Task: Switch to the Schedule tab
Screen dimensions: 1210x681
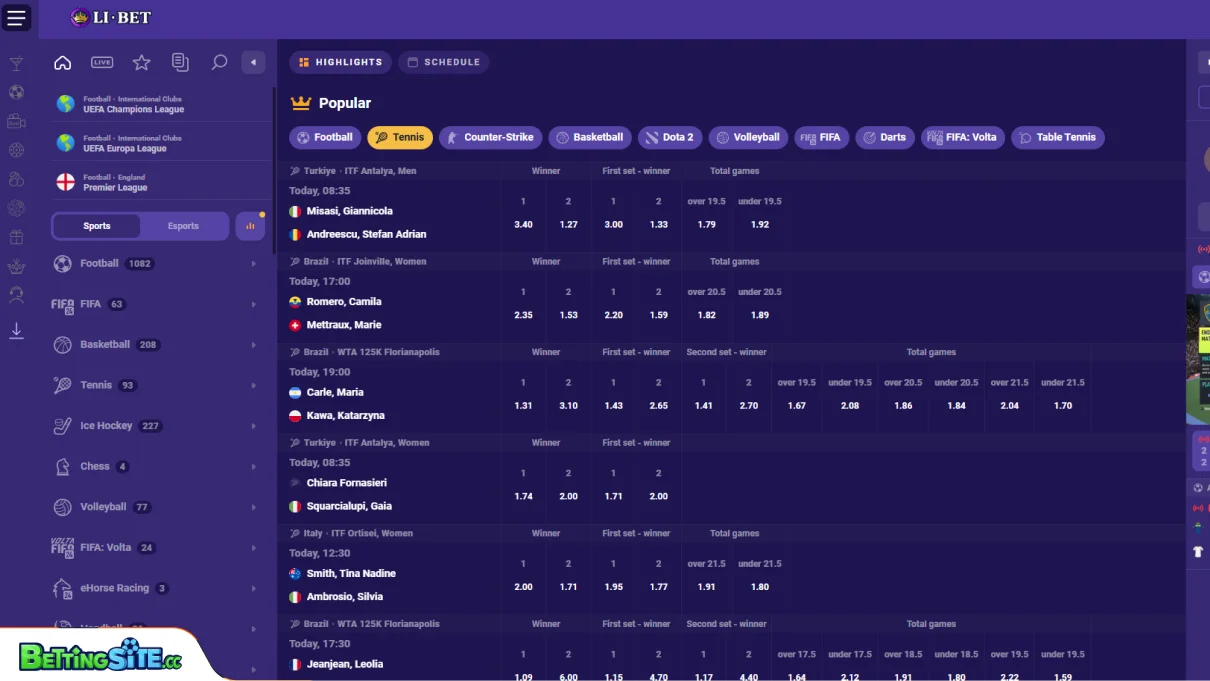Action: click(443, 61)
